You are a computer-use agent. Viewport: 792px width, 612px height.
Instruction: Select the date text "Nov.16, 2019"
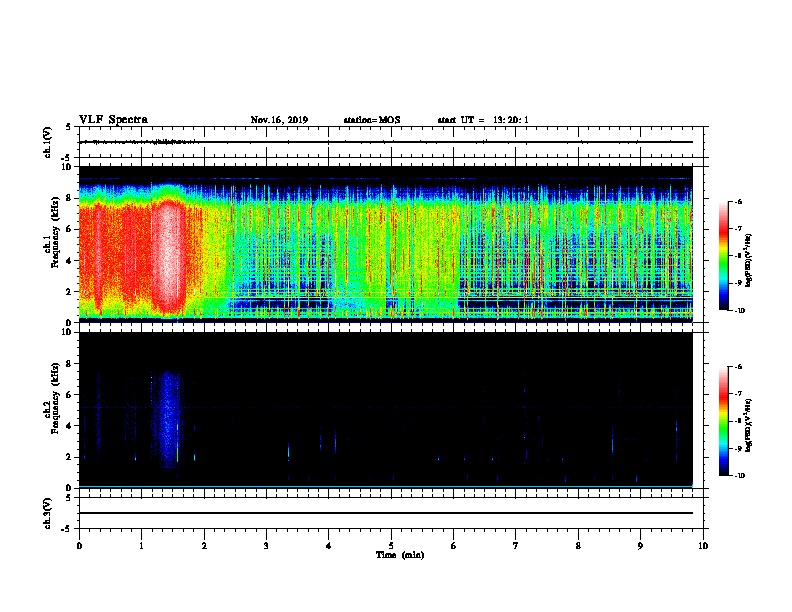279,120
